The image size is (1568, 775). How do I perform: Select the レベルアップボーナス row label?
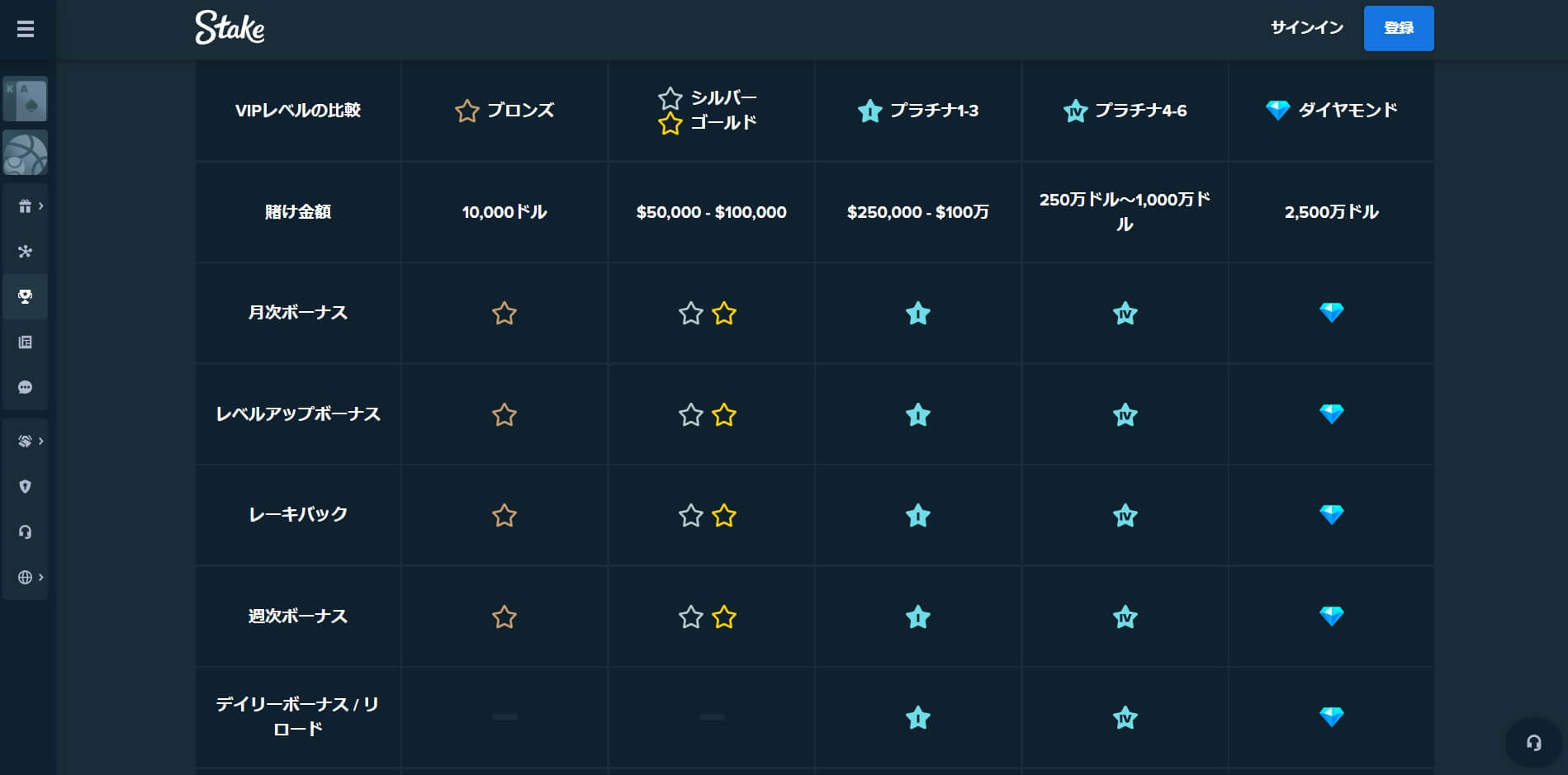(298, 414)
